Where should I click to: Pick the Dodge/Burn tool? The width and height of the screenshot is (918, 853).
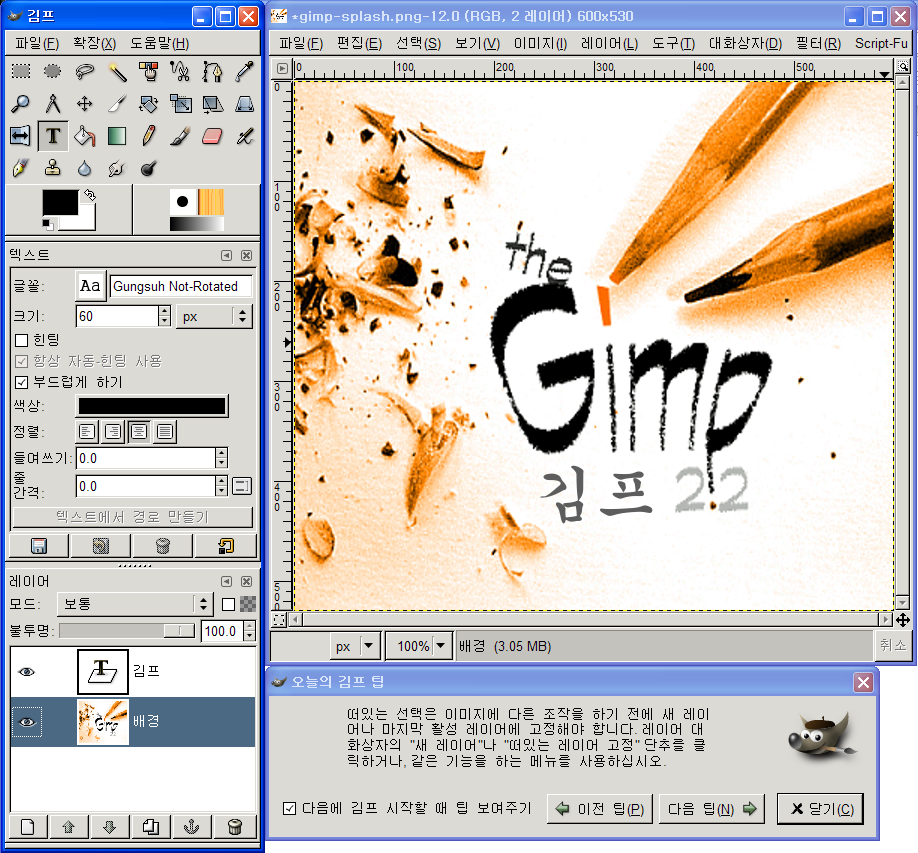pyautogui.click(x=149, y=169)
